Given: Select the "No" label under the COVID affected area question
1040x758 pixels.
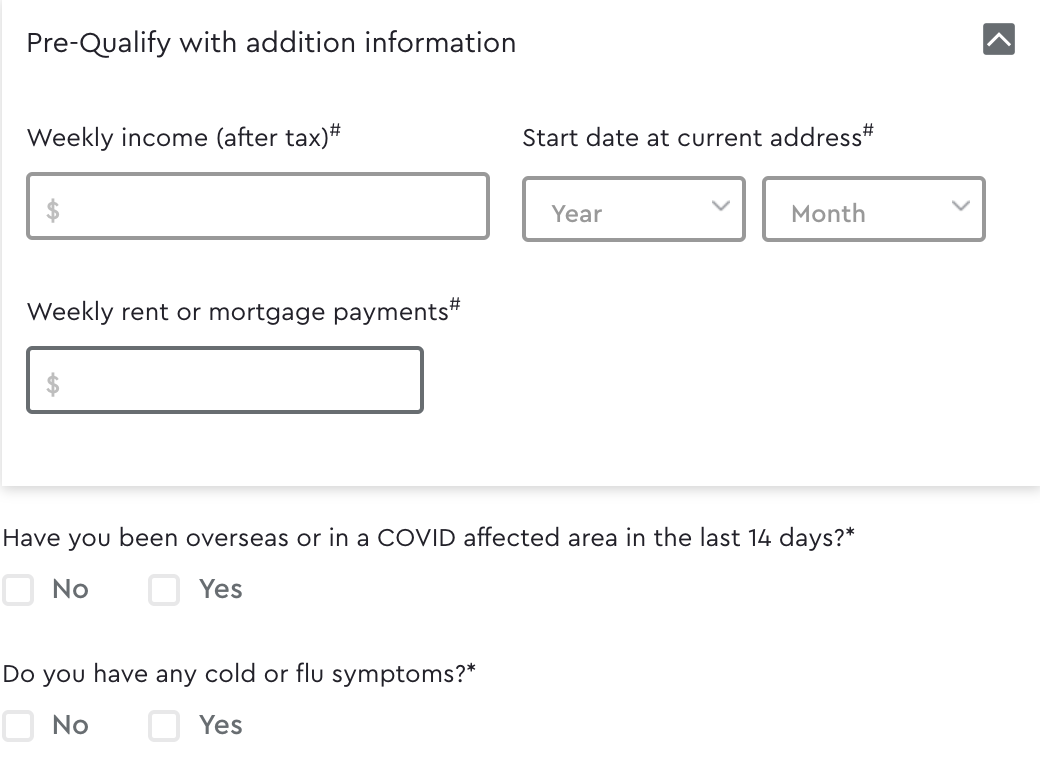Looking at the screenshot, I should click(x=70, y=589).
